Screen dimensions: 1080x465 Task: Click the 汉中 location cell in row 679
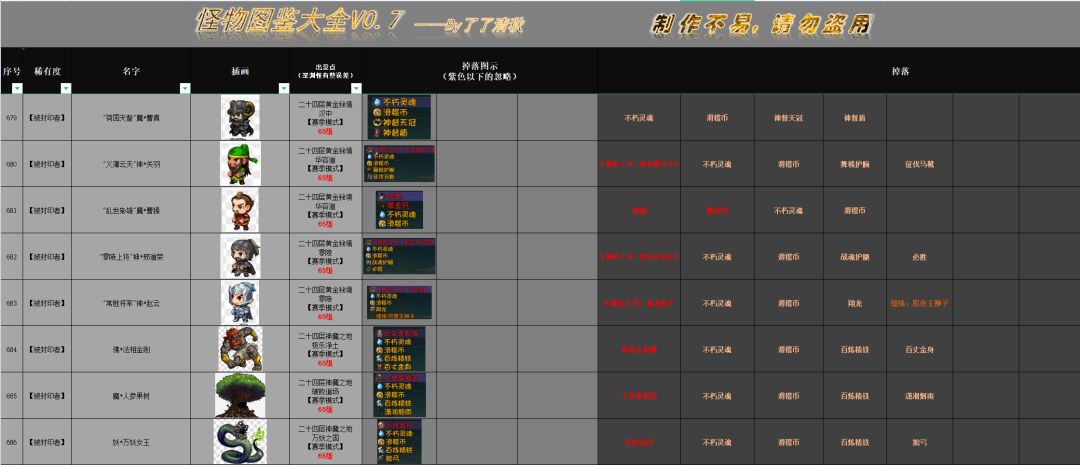[326, 118]
